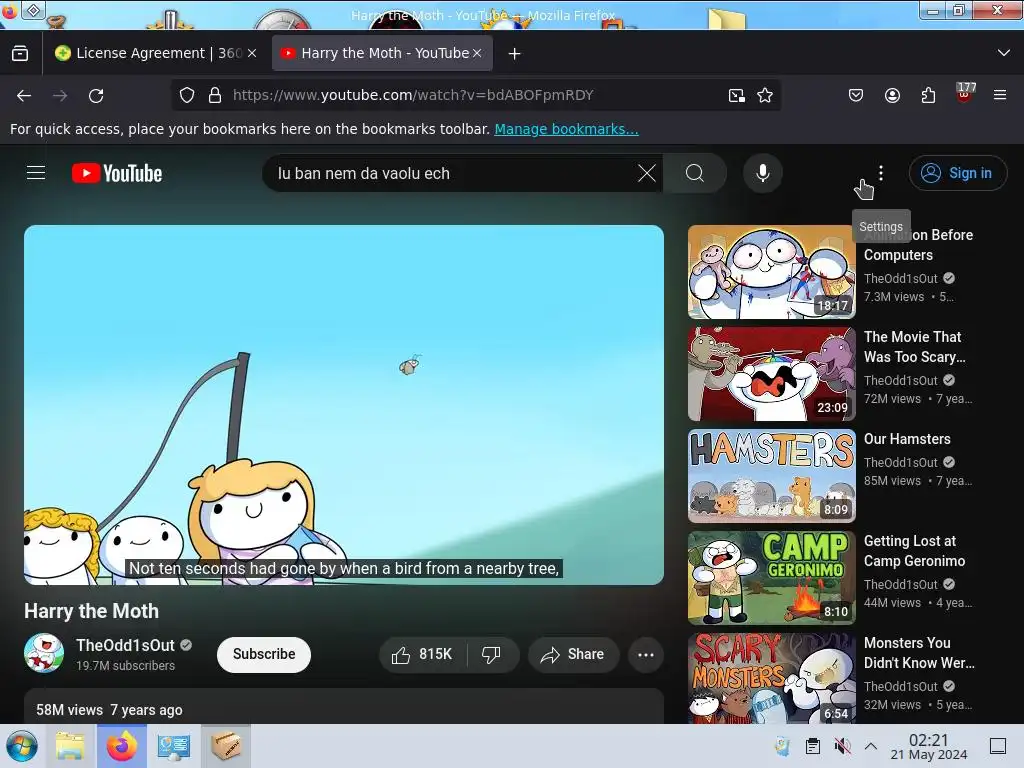This screenshot has height=768, width=1024.
Task: Start voice search with microphone
Action: click(762, 173)
